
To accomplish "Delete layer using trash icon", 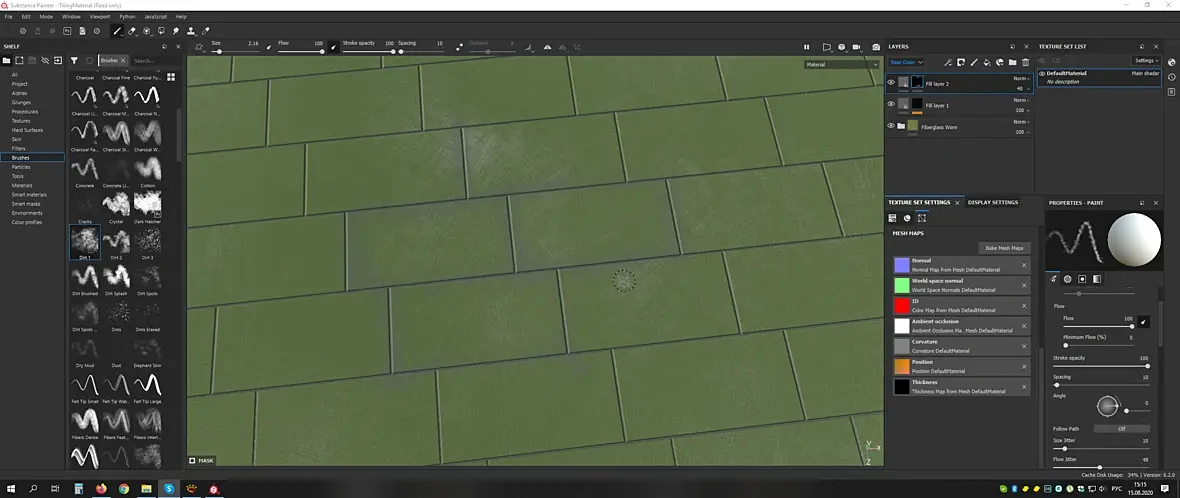I will click(x=1025, y=62).
